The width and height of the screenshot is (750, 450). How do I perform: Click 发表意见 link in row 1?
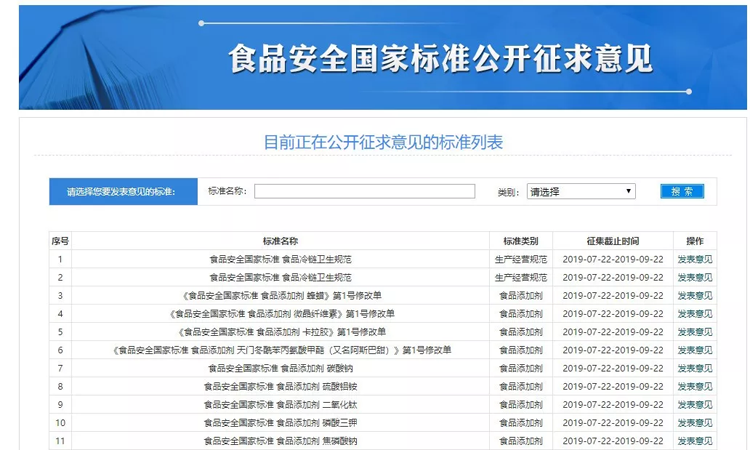(x=695, y=259)
